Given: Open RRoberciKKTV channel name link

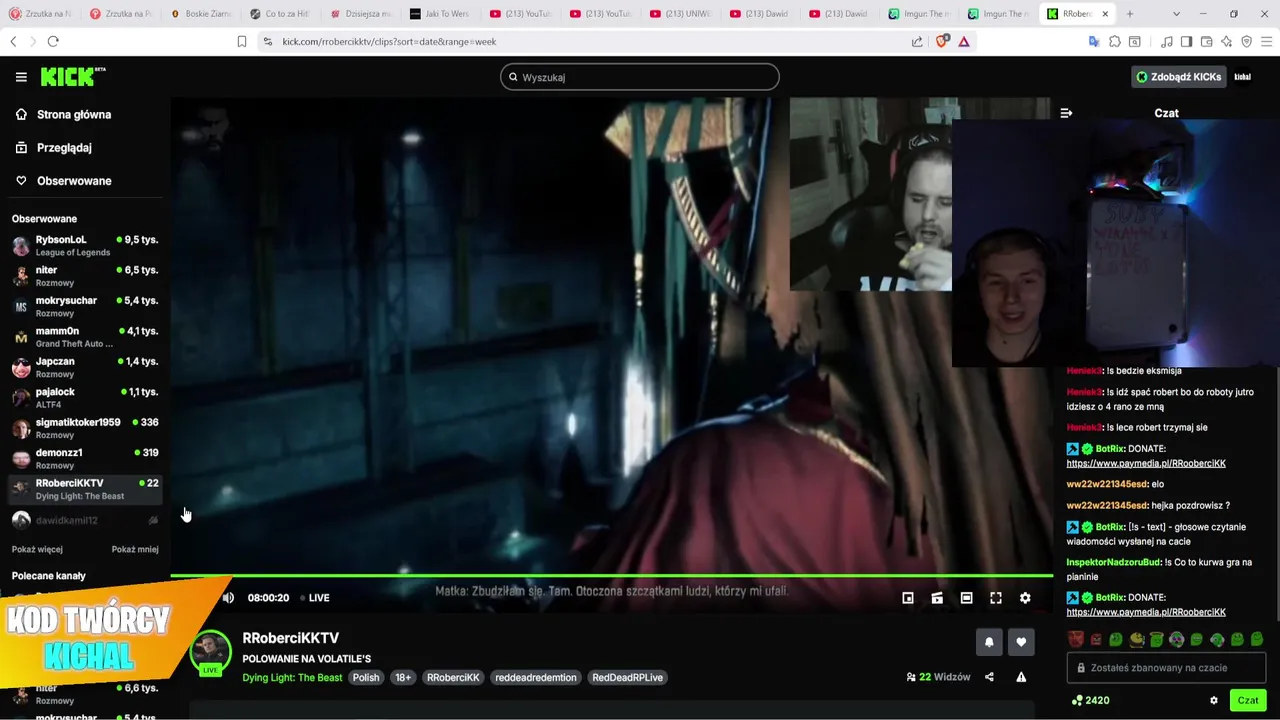Looking at the screenshot, I should 290,638.
